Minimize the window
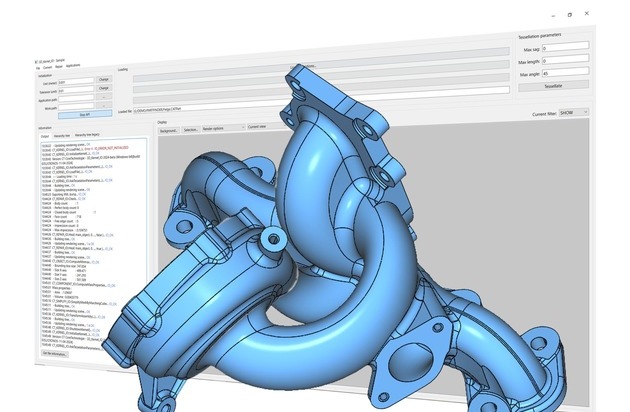The image size is (630, 412). [553, 16]
